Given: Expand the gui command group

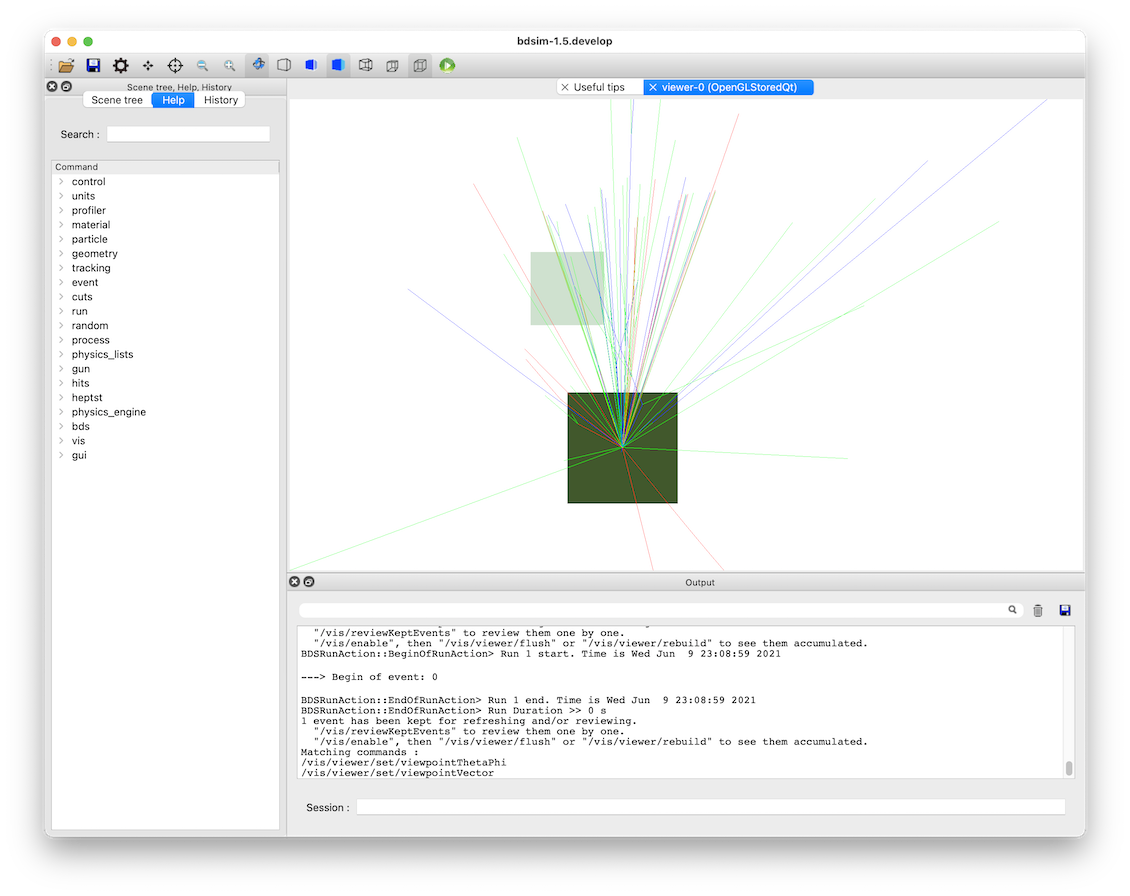Looking at the screenshot, I should (x=61, y=456).
